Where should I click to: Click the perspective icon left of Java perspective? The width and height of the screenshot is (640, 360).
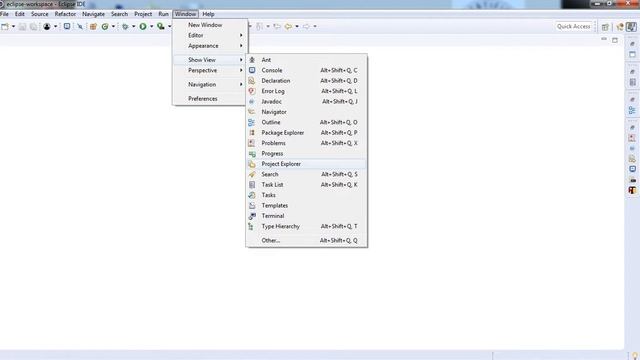620,27
